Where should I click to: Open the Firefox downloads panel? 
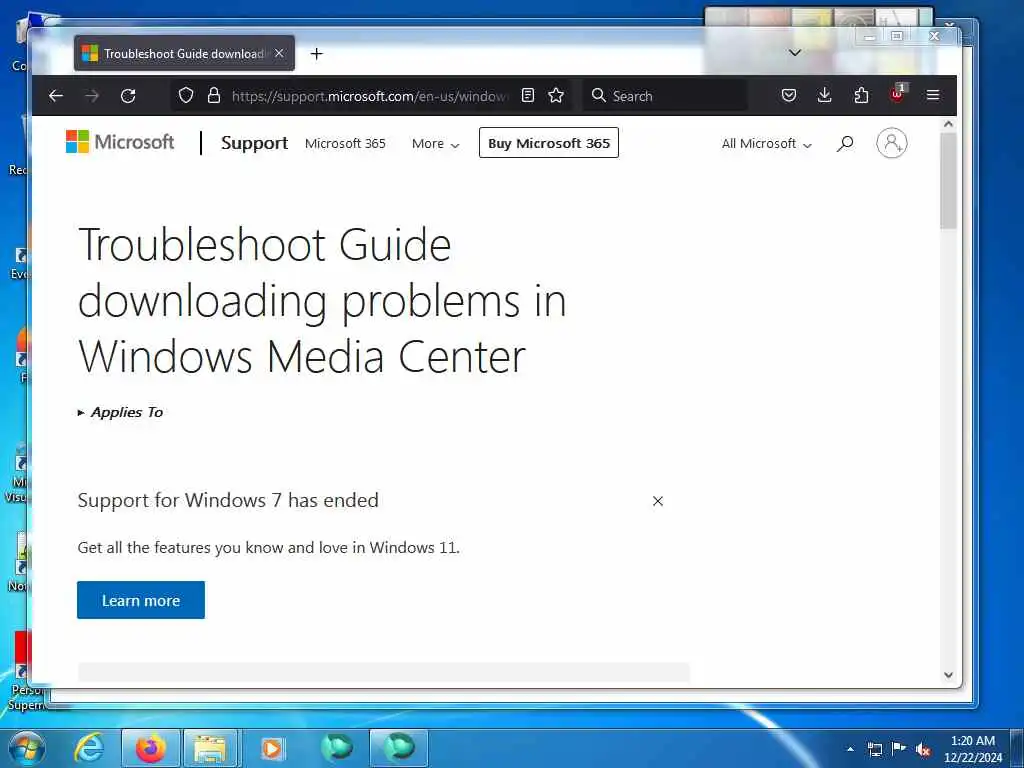tap(825, 96)
